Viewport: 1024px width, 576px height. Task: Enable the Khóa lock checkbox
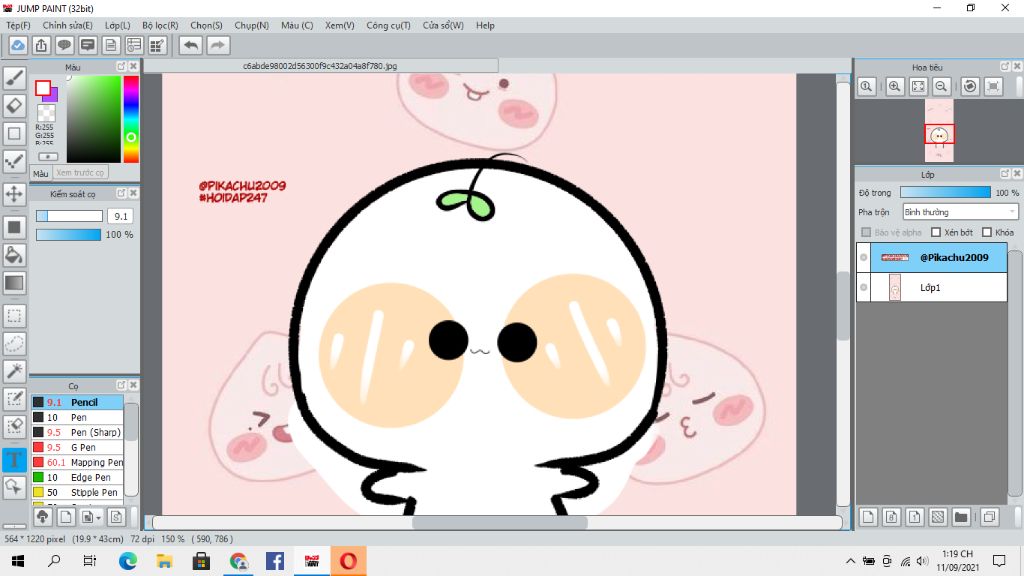point(987,232)
